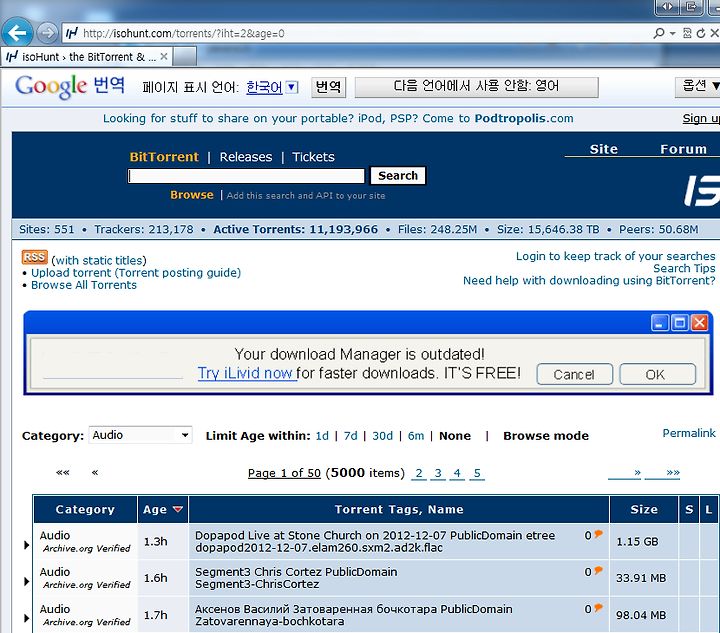The height and width of the screenshot is (633, 720).
Task: Maximize the fake download manager dialog
Action: pos(679,323)
